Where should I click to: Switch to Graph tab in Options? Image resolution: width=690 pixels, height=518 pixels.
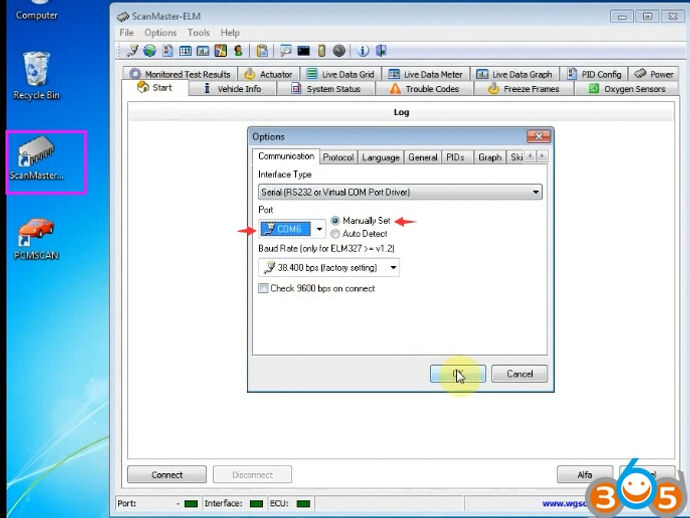click(x=490, y=158)
